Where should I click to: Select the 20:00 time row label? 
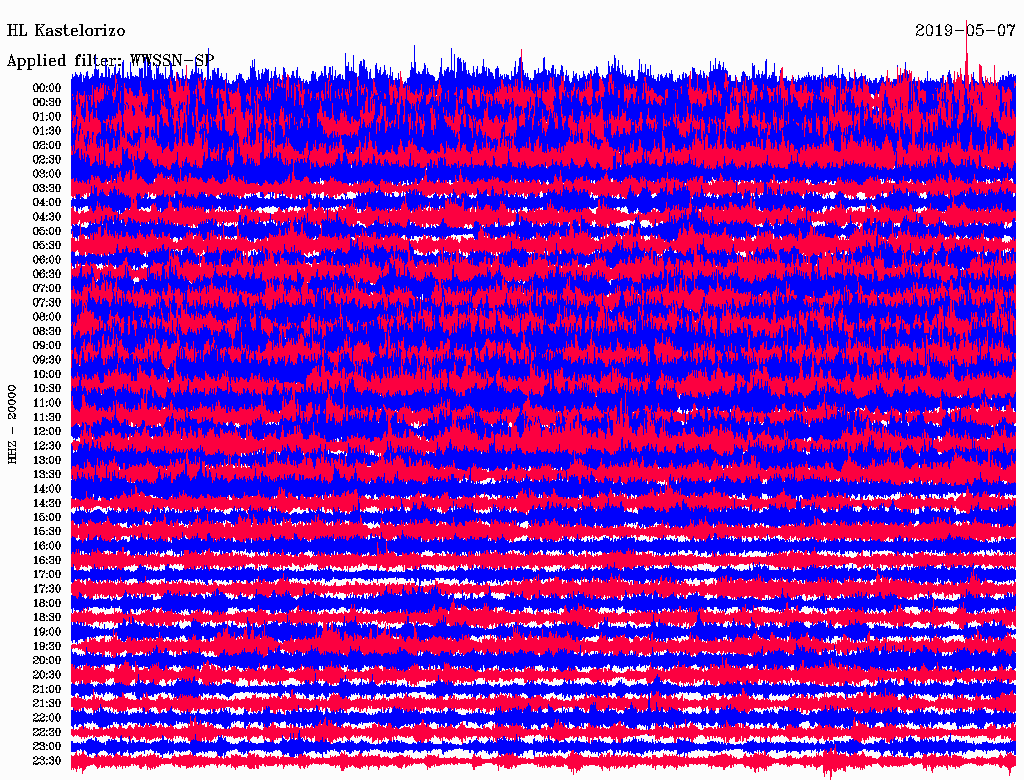[x=47, y=661]
